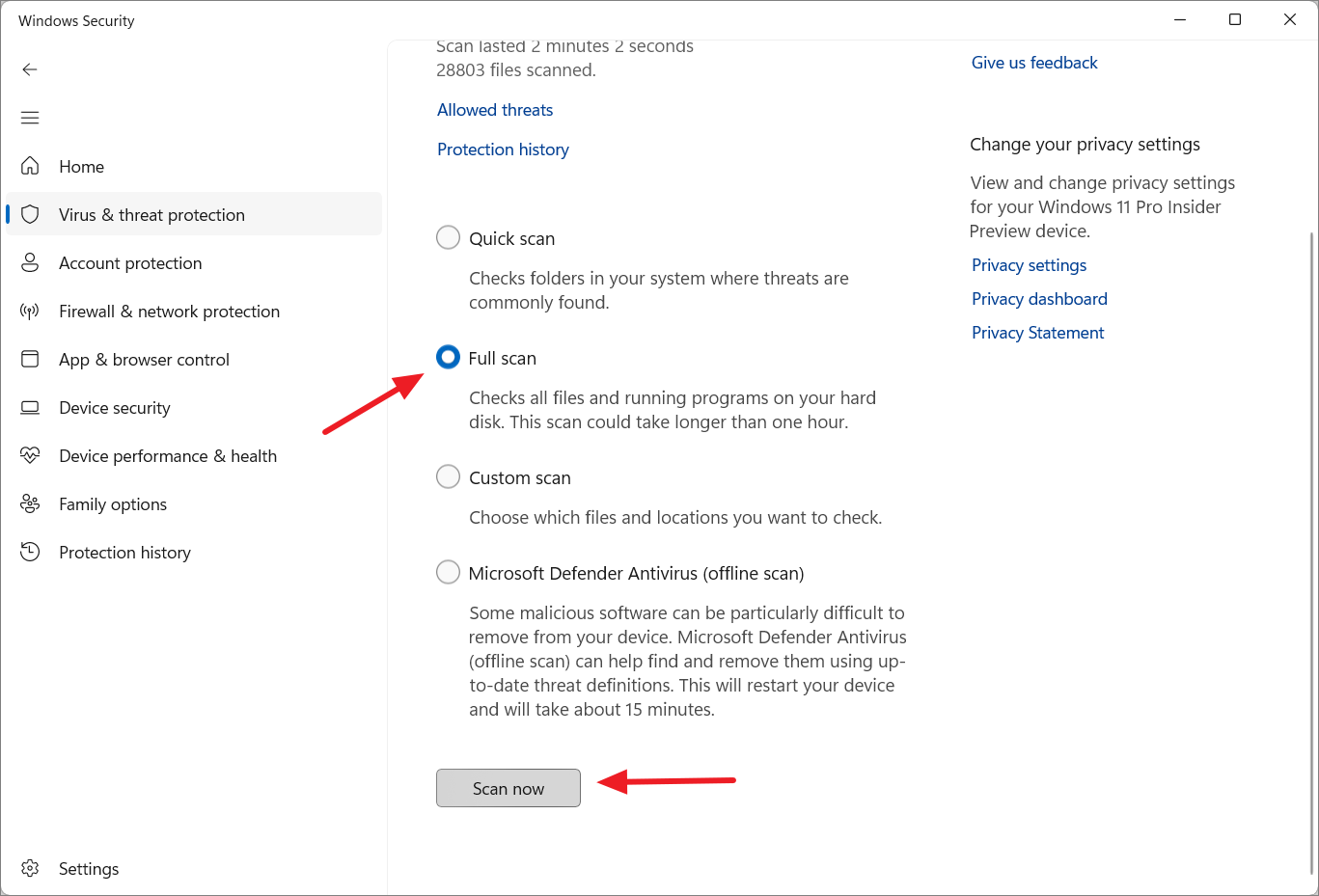The width and height of the screenshot is (1319, 896).
Task: Open Virus & threat protection section
Action: click(151, 214)
